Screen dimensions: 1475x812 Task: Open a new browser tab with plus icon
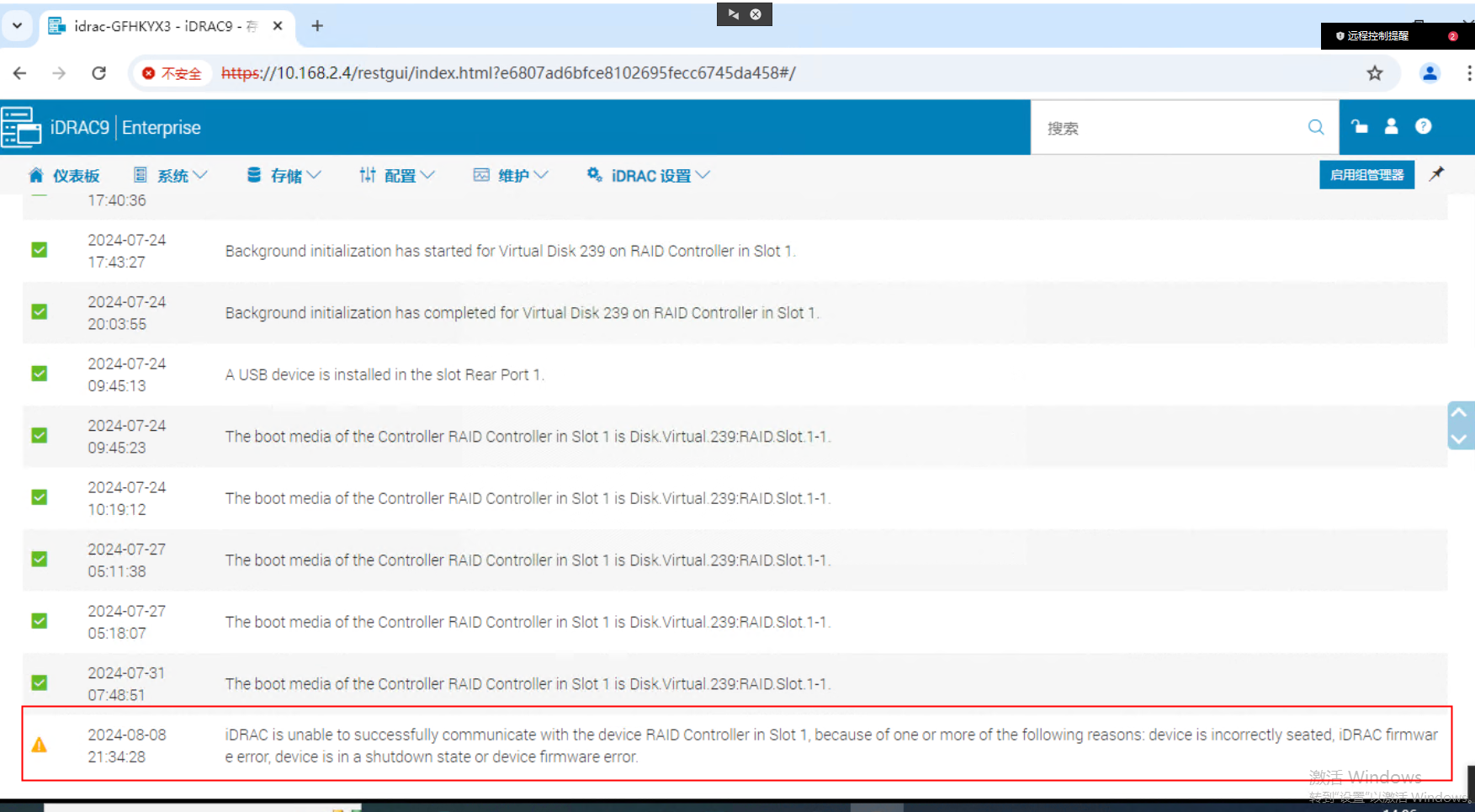click(317, 26)
